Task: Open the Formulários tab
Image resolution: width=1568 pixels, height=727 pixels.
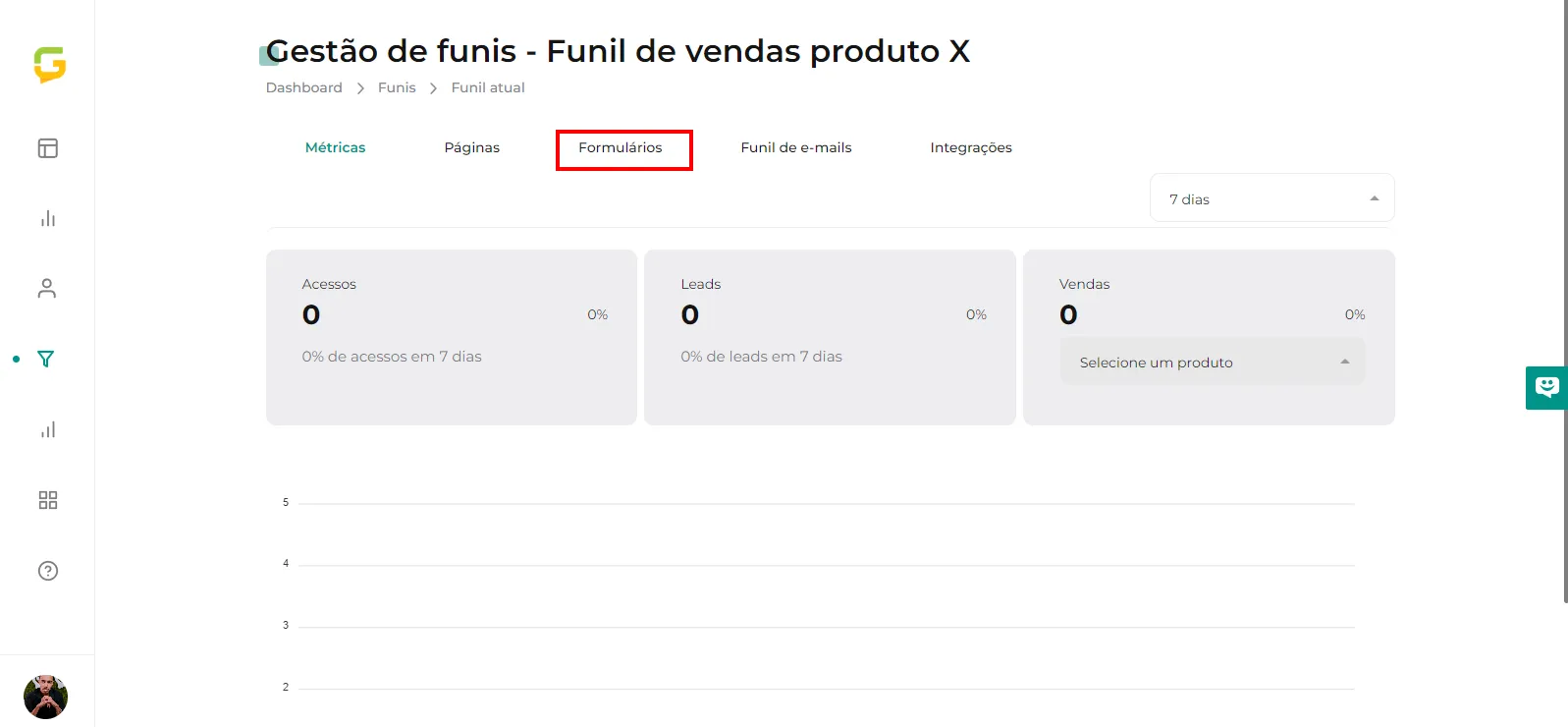Action: click(x=621, y=147)
